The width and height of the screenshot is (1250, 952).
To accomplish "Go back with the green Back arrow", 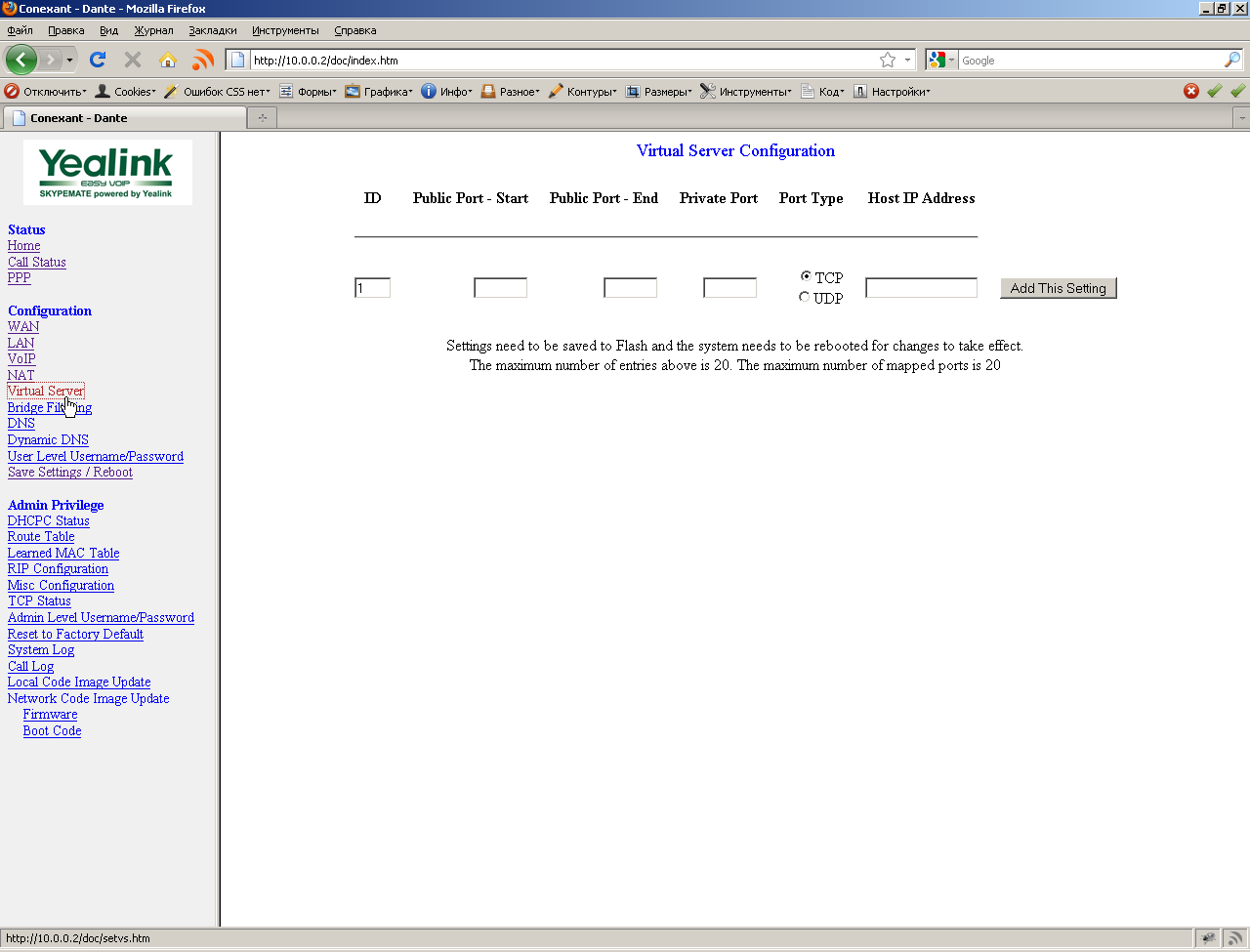I will point(21,60).
